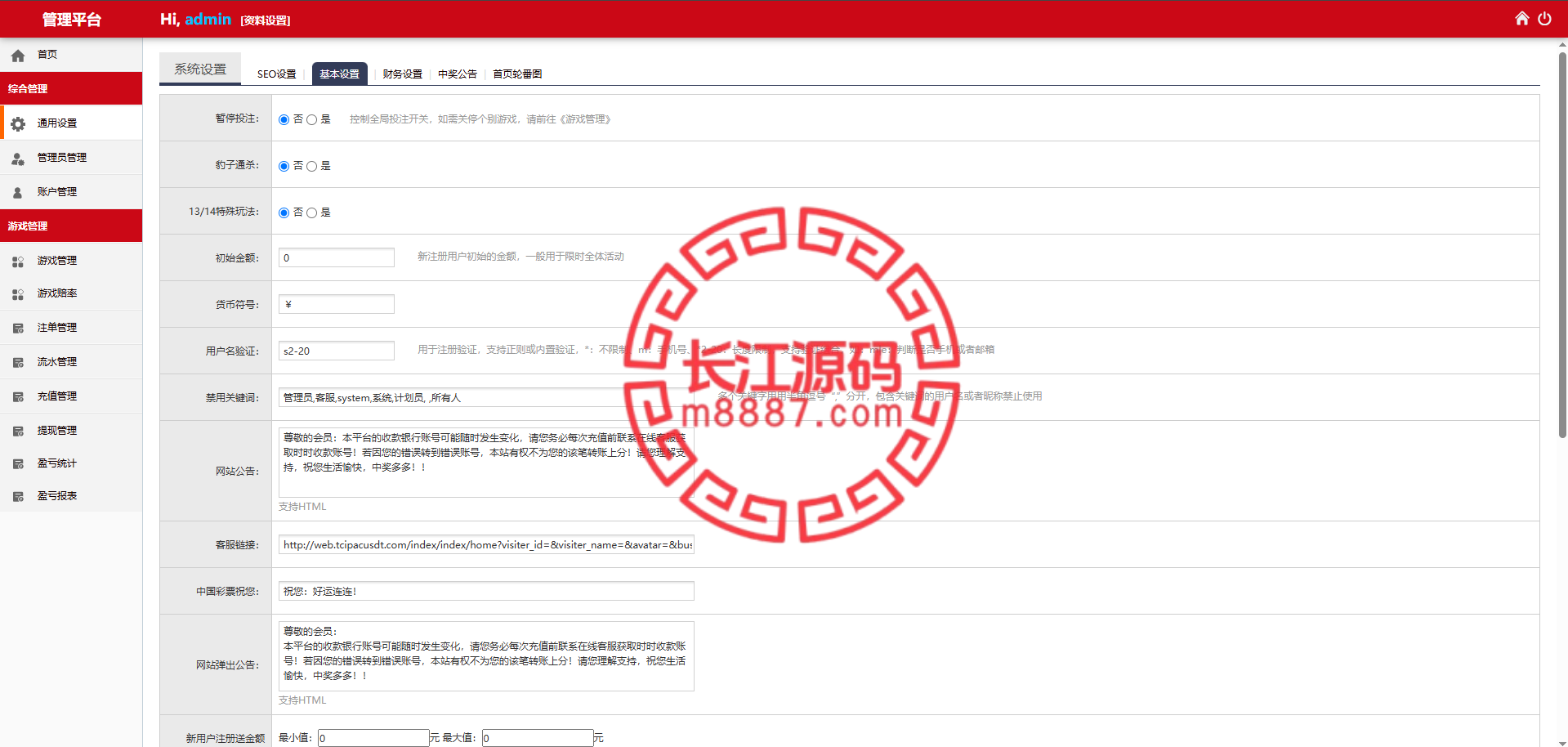Click the 管理平台 title in the header
This screenshot has width=1568, height=747.
click(71, 20)
